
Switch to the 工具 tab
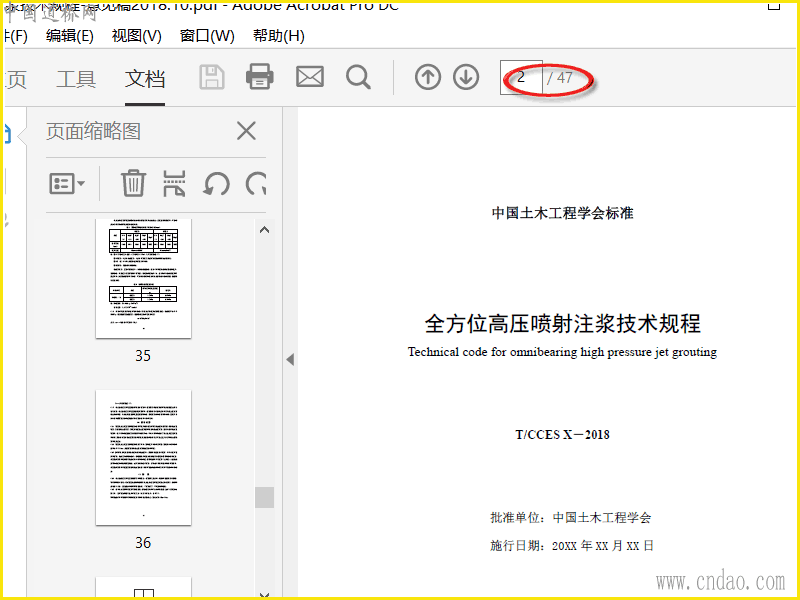click(x=76, y=79)
